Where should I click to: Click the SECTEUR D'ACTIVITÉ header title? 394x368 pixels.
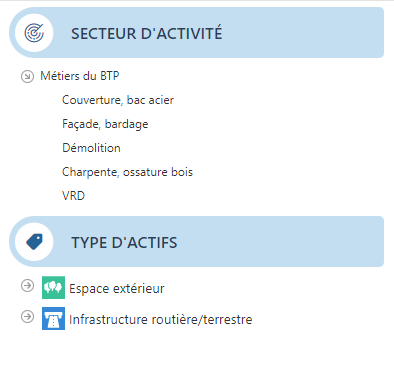pyautogui.click(x=147, y=33)
